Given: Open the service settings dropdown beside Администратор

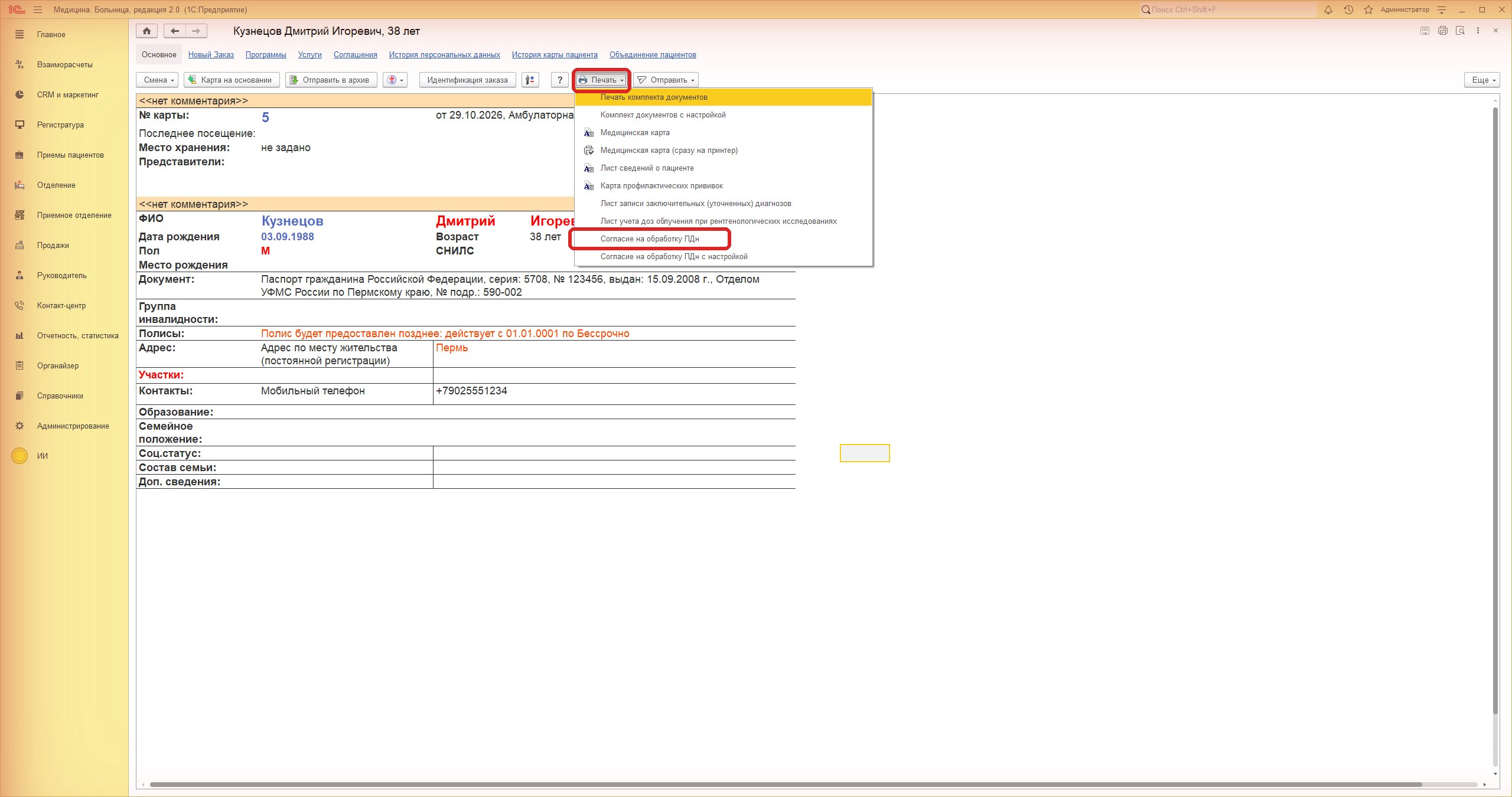Looking at the screenshot, I should (x=1442, y=10).
